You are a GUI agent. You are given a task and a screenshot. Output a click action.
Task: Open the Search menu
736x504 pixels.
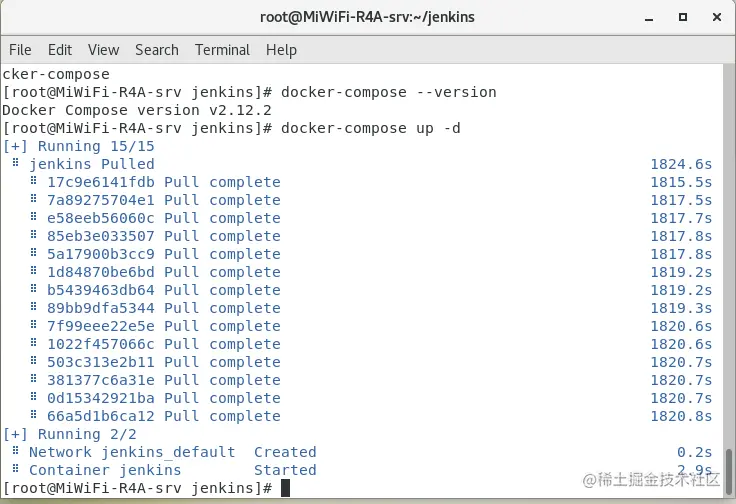tap(157, 49)
